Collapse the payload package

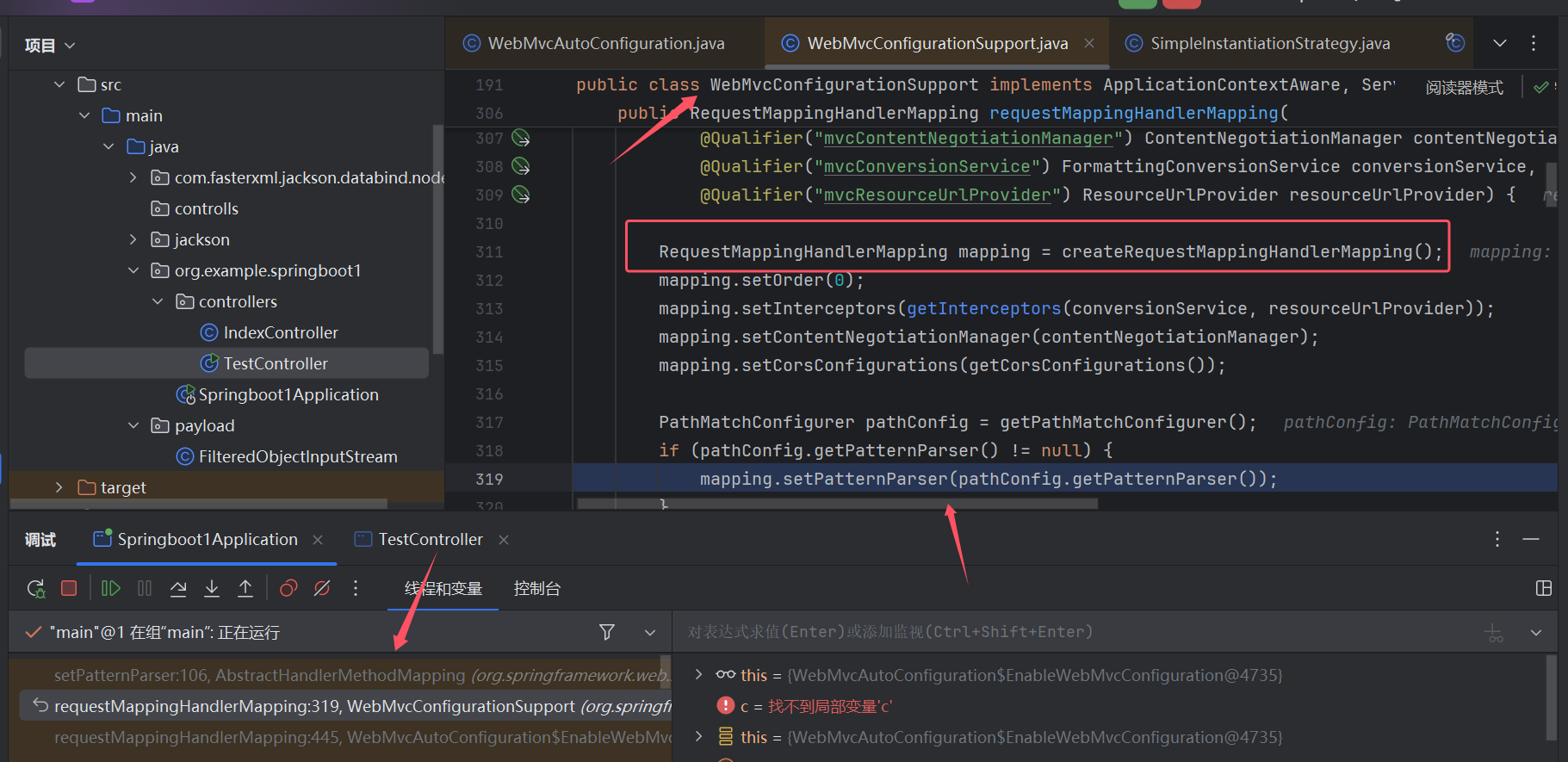(x=133, y=425)
